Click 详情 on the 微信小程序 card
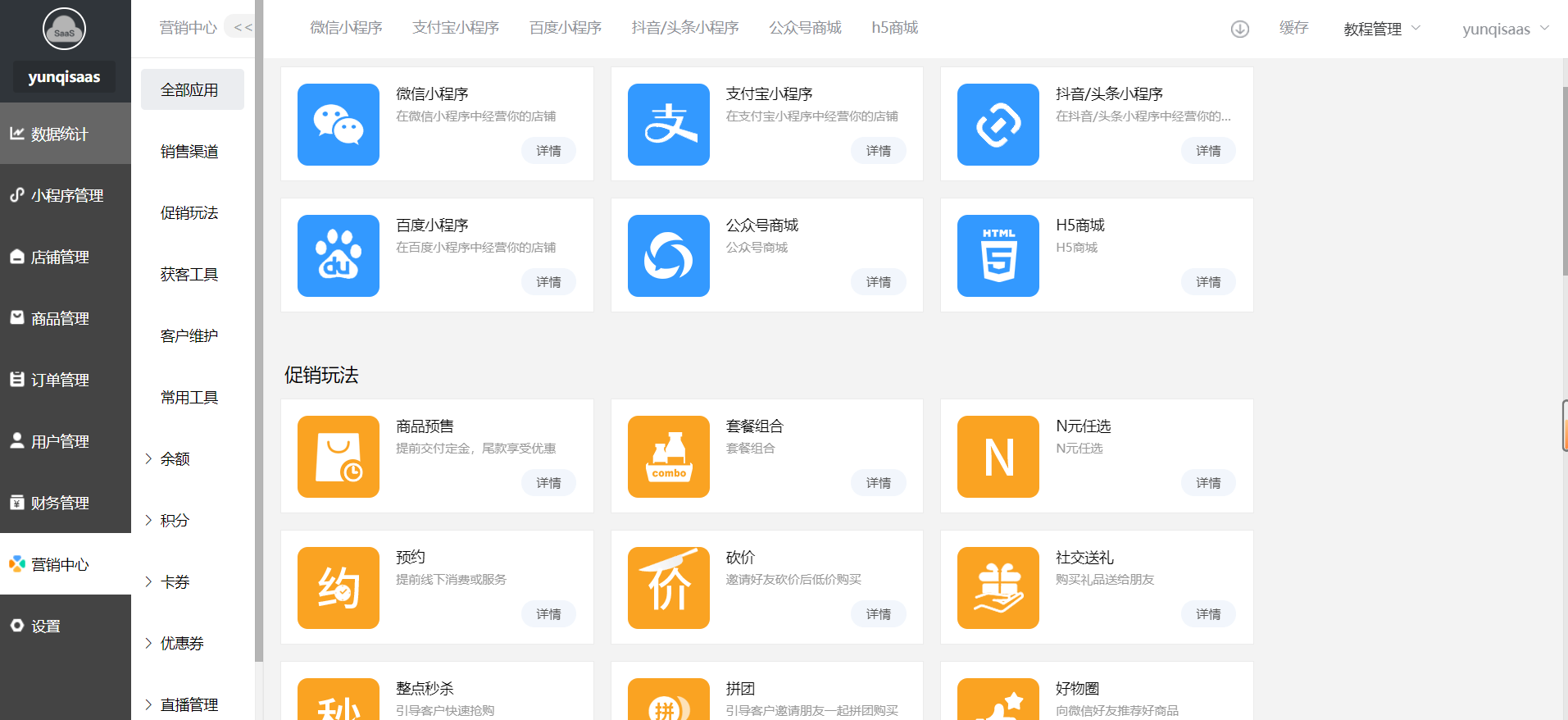Image resolution: width=1568 pixels, height=720 pixels. pos(548,151)
